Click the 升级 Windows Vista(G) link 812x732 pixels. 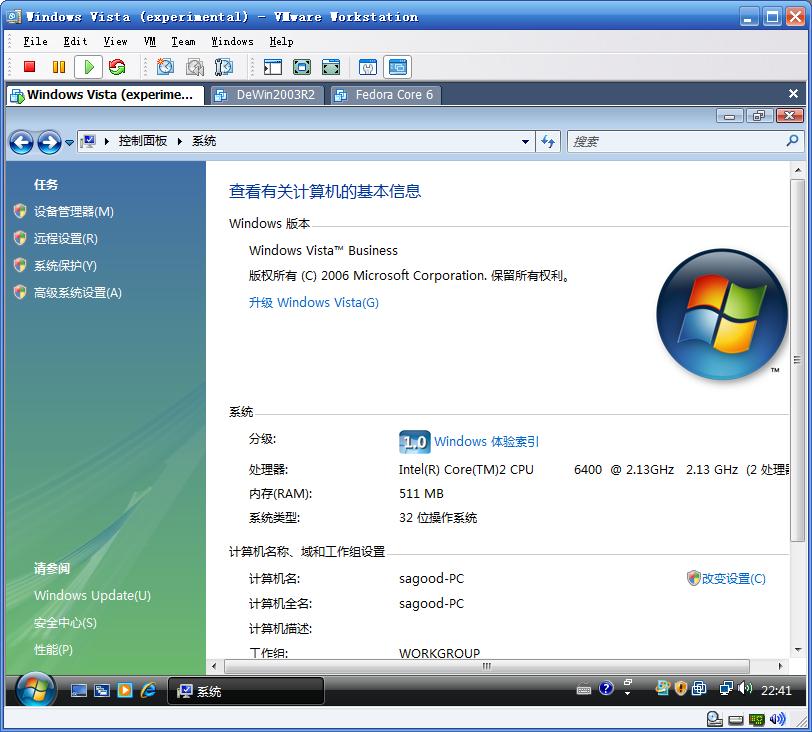(314, 302)
